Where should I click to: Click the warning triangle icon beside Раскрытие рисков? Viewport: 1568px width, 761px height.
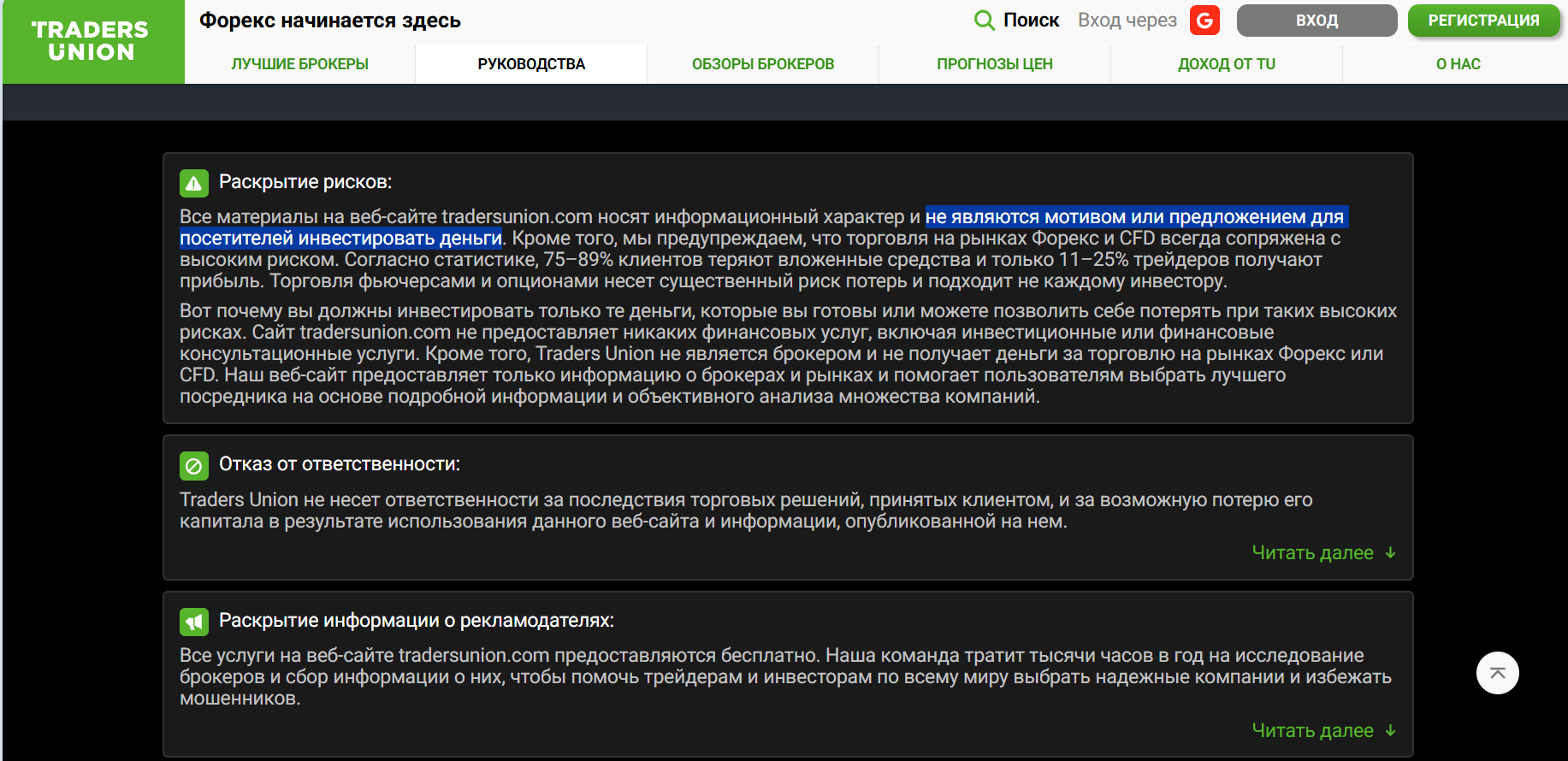194,183
